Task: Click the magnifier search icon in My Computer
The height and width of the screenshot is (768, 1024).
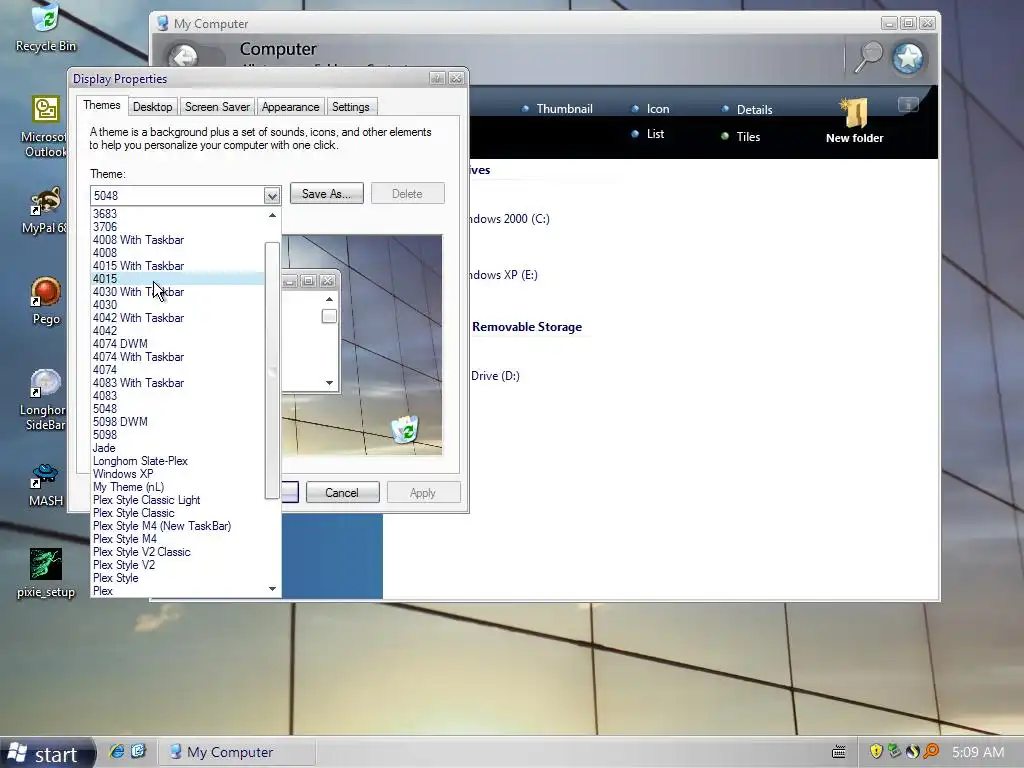Action: click(x=869, y=57)
